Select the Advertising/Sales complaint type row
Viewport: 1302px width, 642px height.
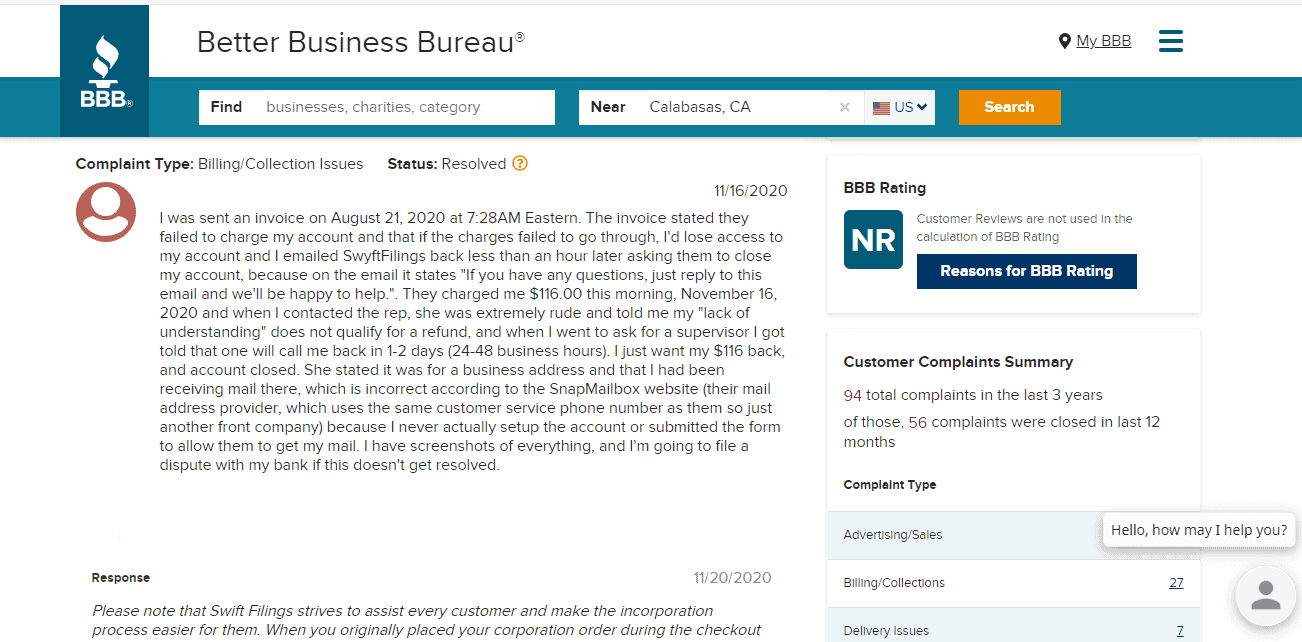point(1014,535)
